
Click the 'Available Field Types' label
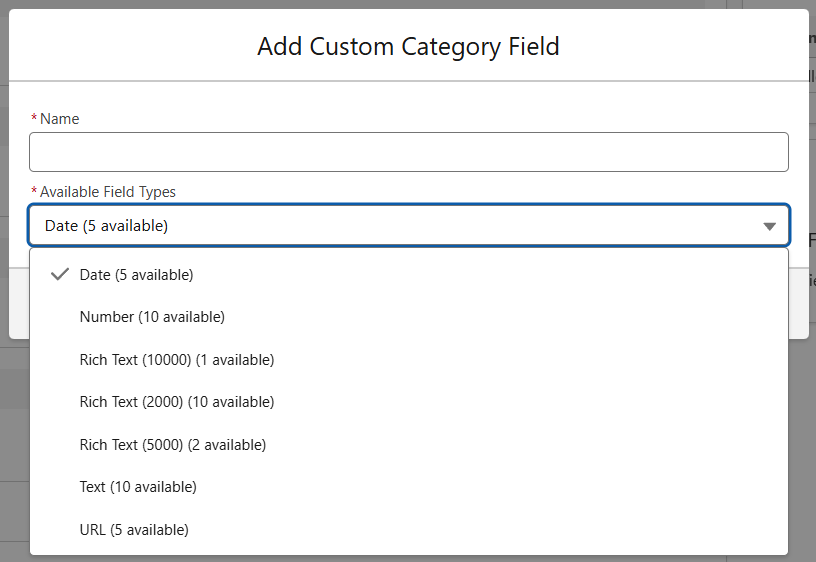point(108,192)
